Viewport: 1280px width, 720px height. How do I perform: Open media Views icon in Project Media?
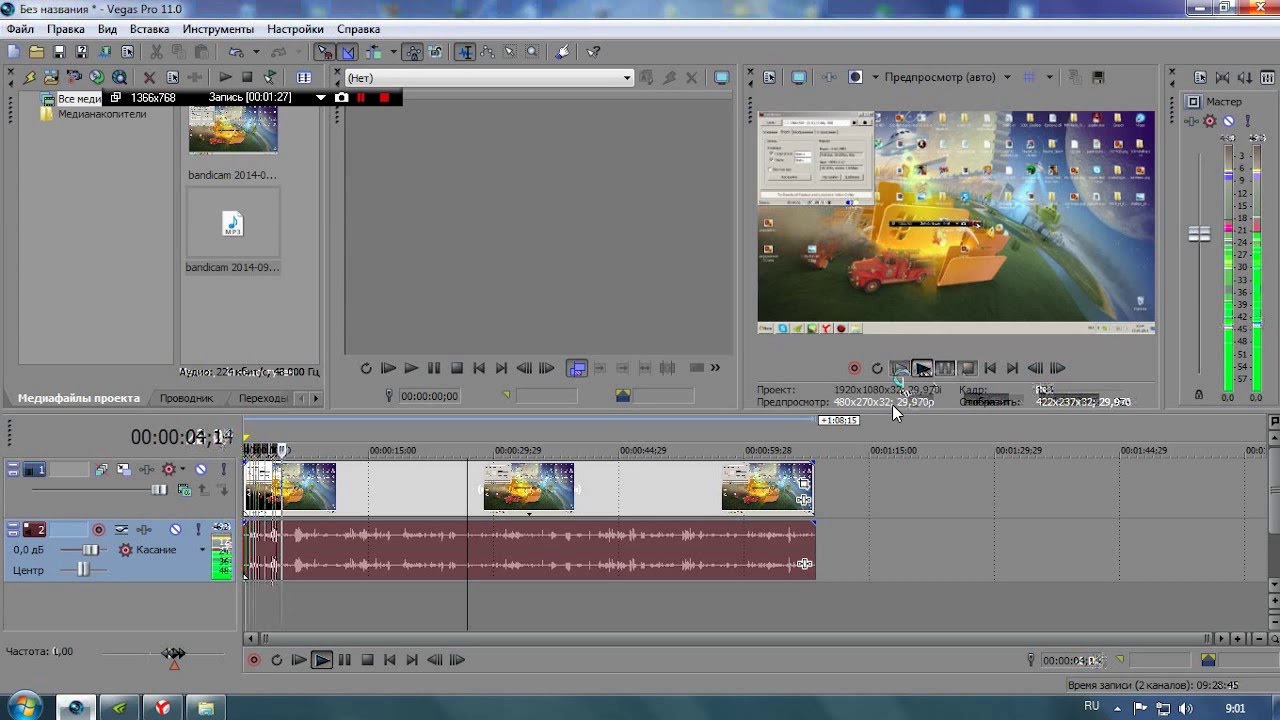click(x=304, y=77)
